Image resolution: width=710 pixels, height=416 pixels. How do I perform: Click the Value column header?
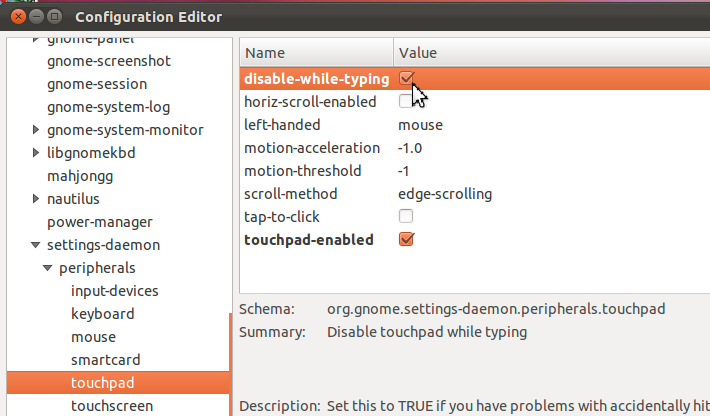tap(550, 52)
